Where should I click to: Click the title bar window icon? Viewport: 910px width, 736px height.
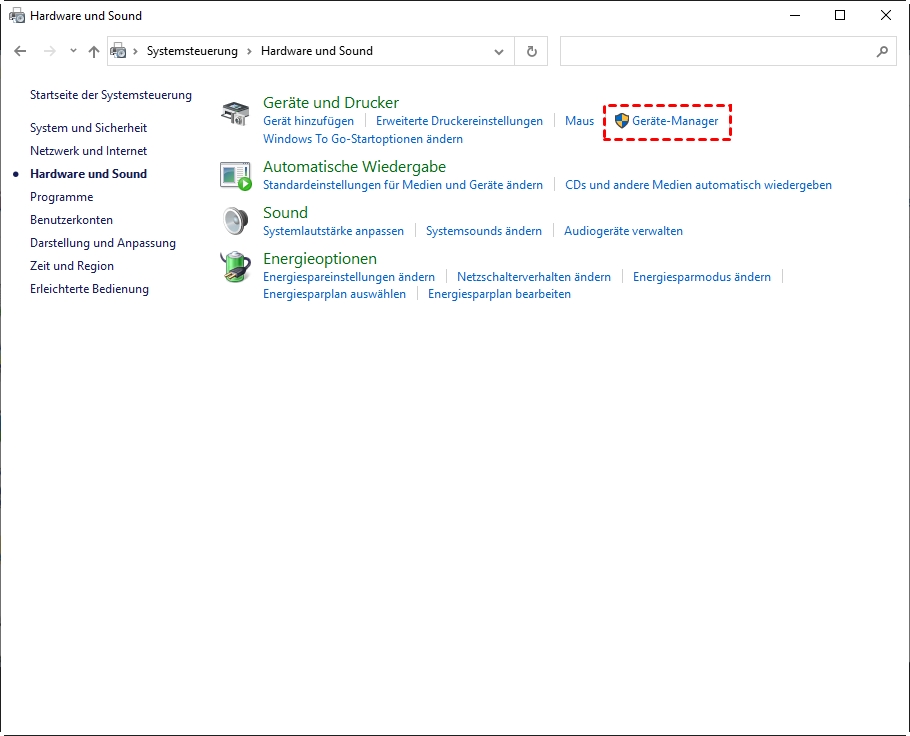coord(17,16)
